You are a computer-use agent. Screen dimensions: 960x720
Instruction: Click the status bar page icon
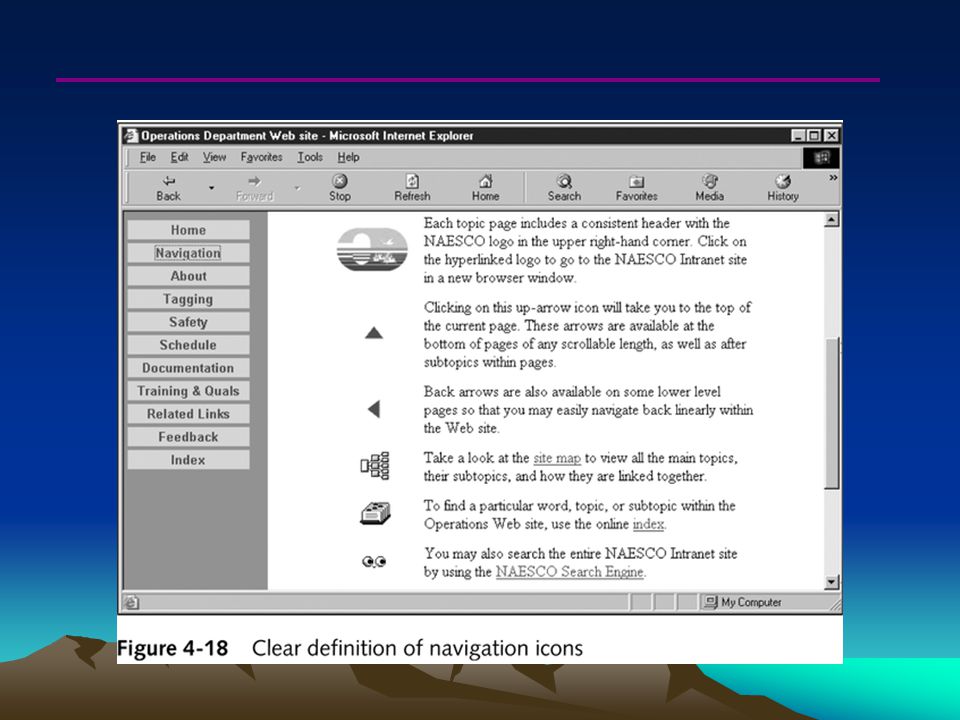point(131,602)
